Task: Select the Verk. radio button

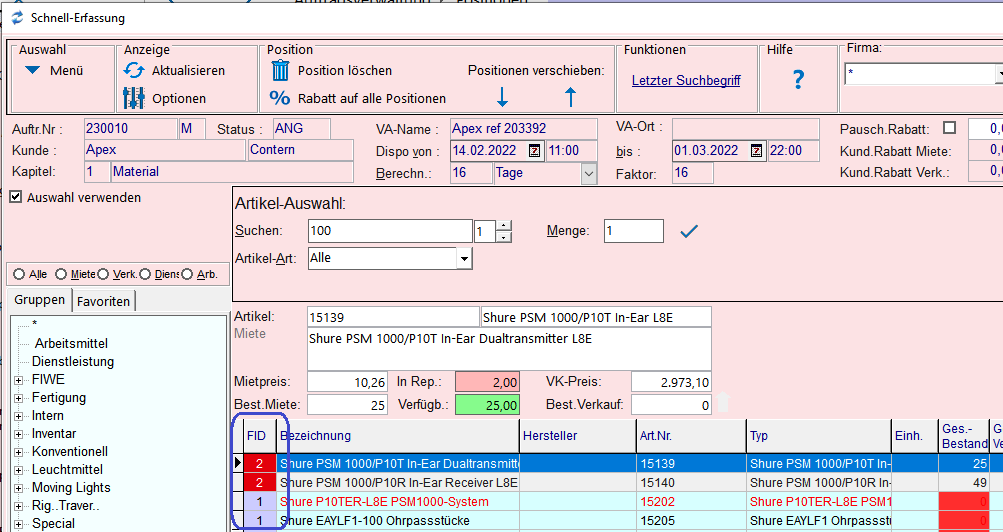Action: [103, 274]
